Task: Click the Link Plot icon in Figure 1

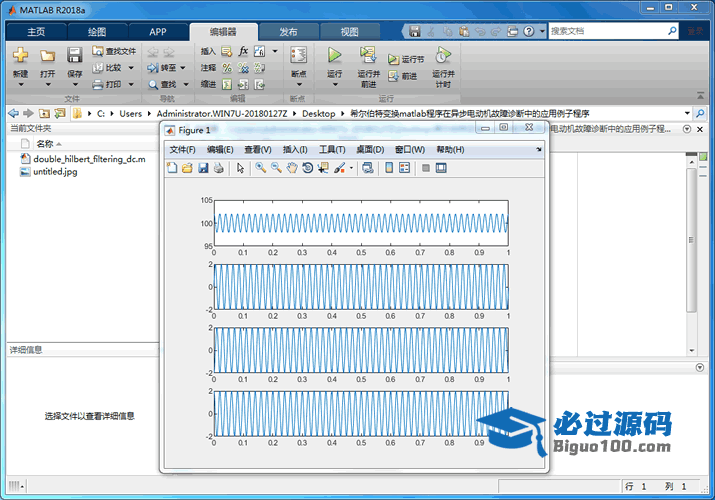Action: coord(368,168)
